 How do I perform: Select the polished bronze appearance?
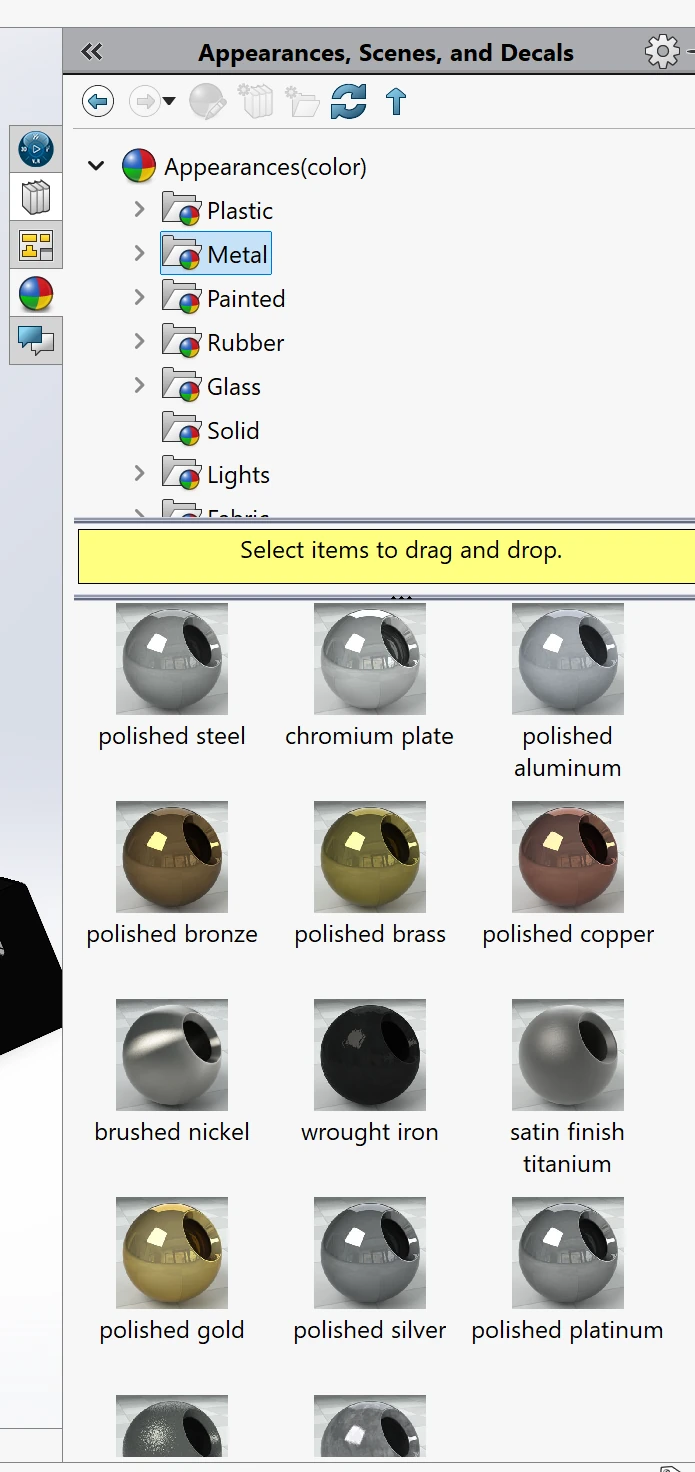(x=172, y=856)
